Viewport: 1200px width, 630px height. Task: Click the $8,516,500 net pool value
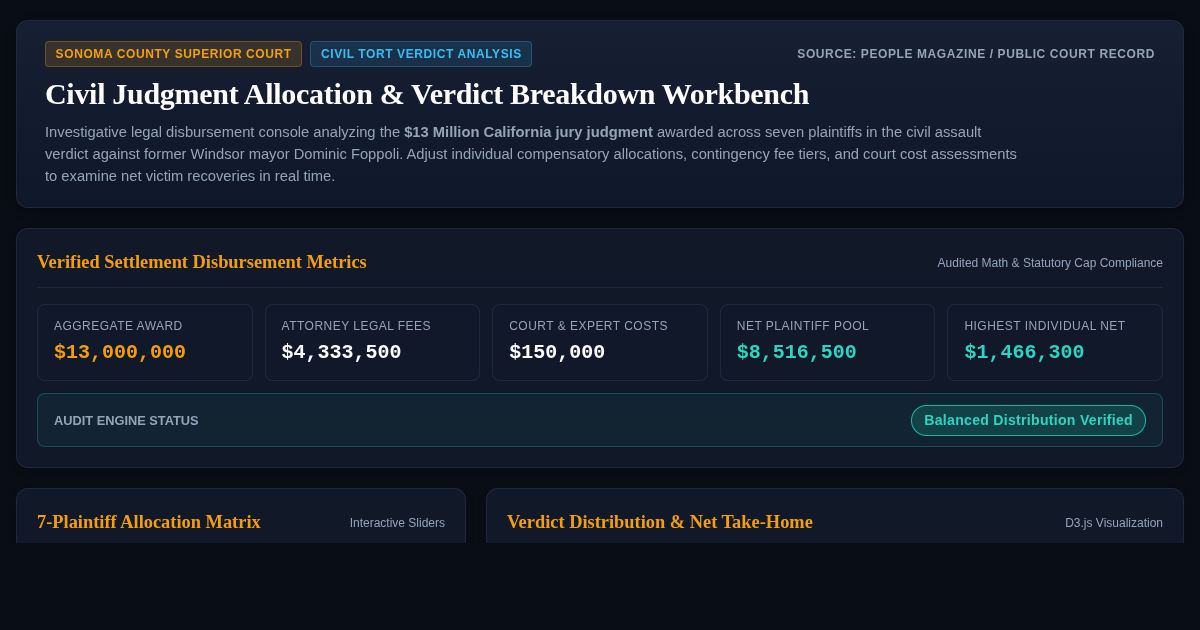(x=797, y=352)
